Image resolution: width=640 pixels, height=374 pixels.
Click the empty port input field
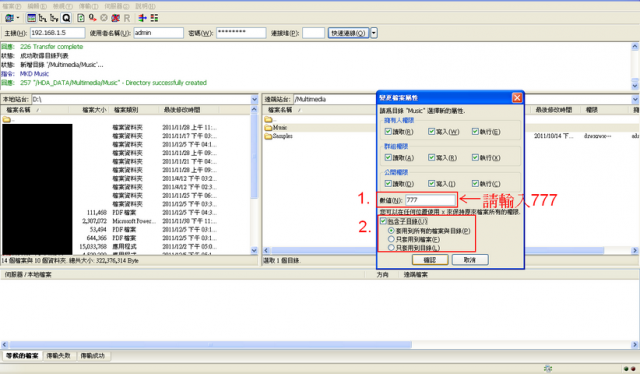[313, 33]
